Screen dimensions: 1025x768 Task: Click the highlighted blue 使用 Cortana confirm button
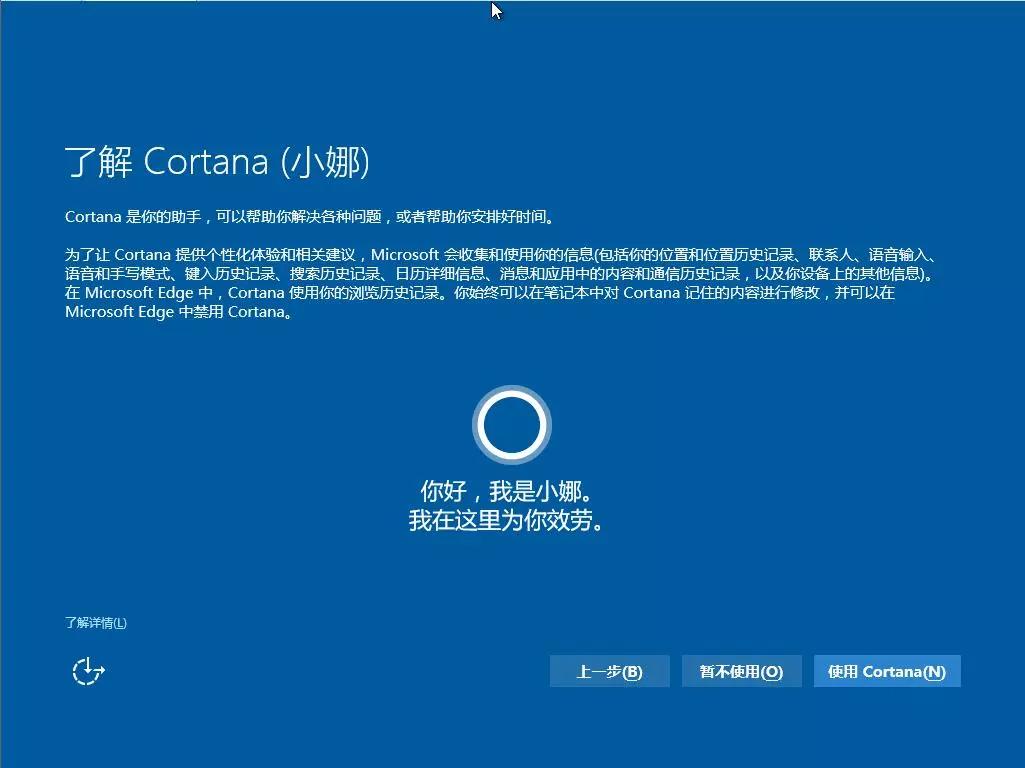pos(887,671)
